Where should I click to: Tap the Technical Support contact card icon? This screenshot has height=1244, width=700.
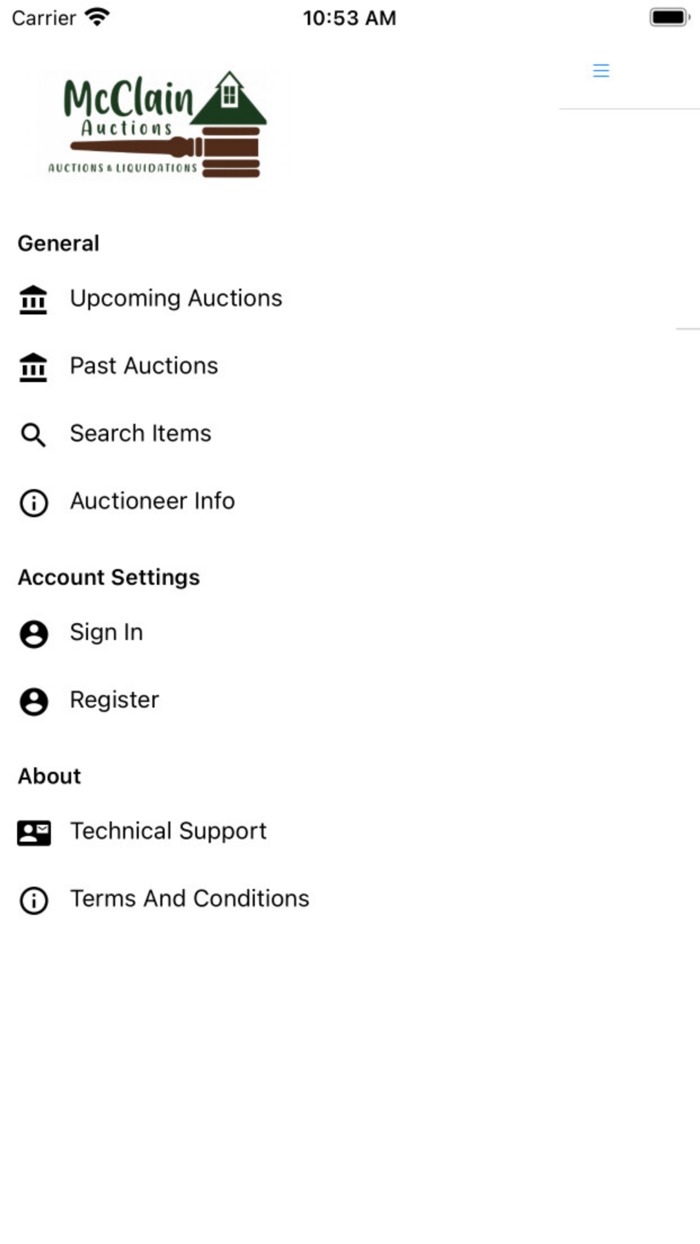click(x=33, y=831)
